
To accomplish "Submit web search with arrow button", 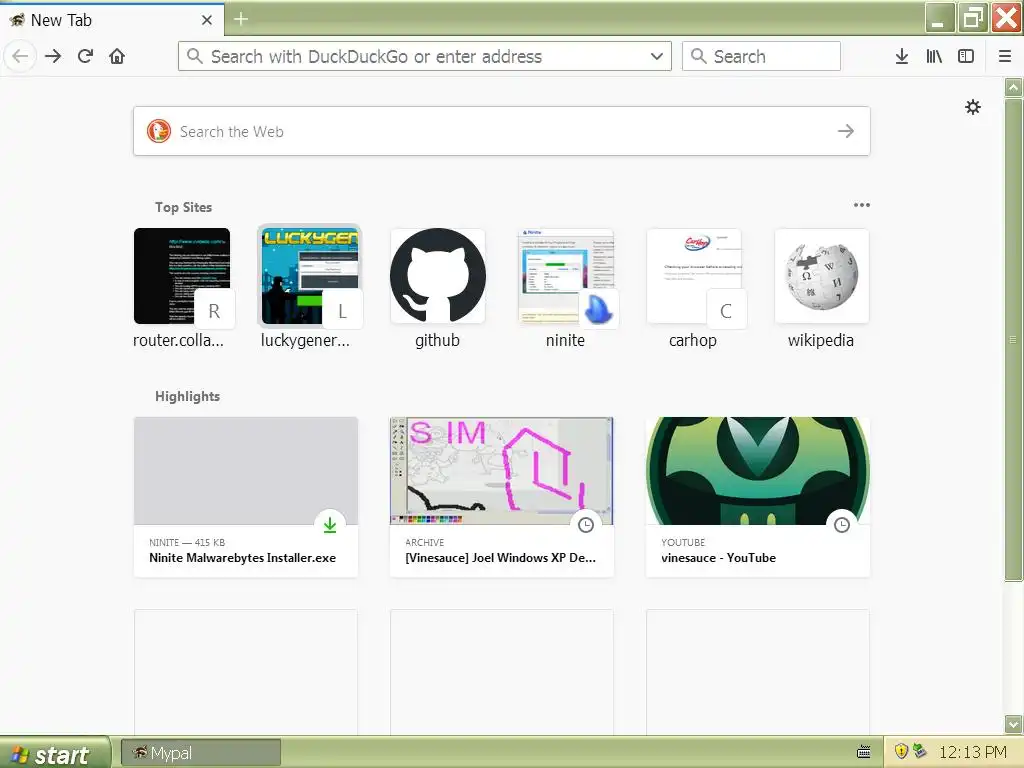I will pos(846,131).
